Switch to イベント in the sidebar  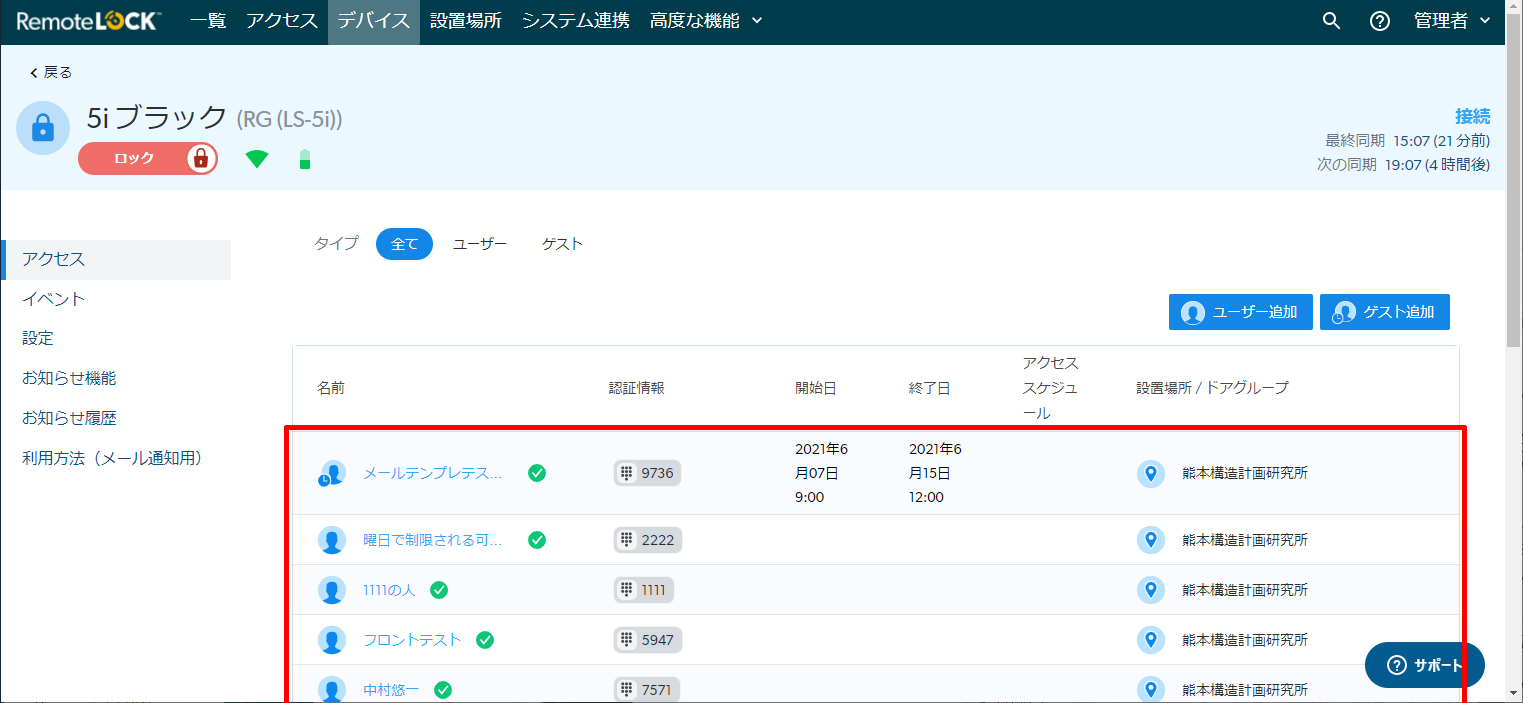[54, 299]
